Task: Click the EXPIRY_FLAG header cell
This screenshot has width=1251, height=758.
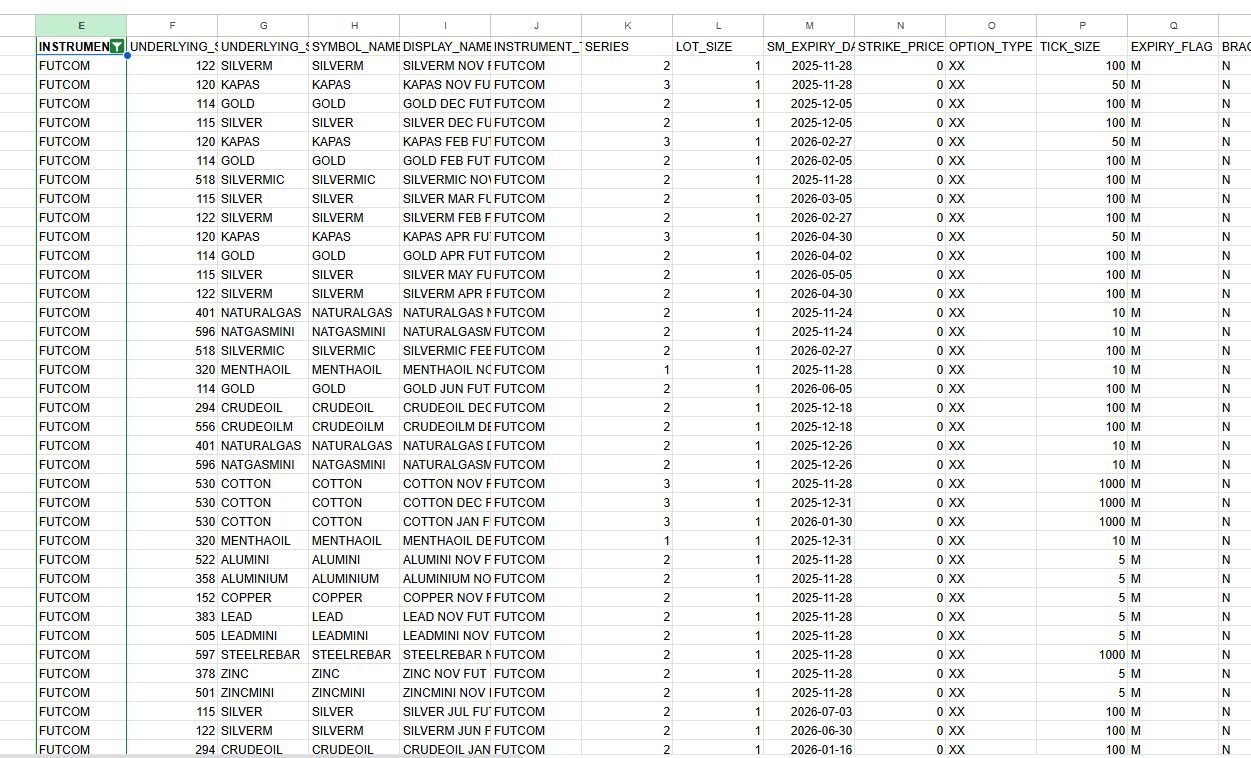Action: pos(1172,46)
